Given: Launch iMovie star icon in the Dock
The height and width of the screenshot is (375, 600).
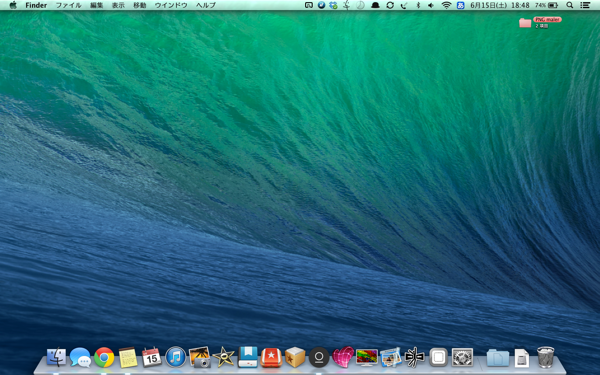Looking at the screenshot, I should 223,357.
